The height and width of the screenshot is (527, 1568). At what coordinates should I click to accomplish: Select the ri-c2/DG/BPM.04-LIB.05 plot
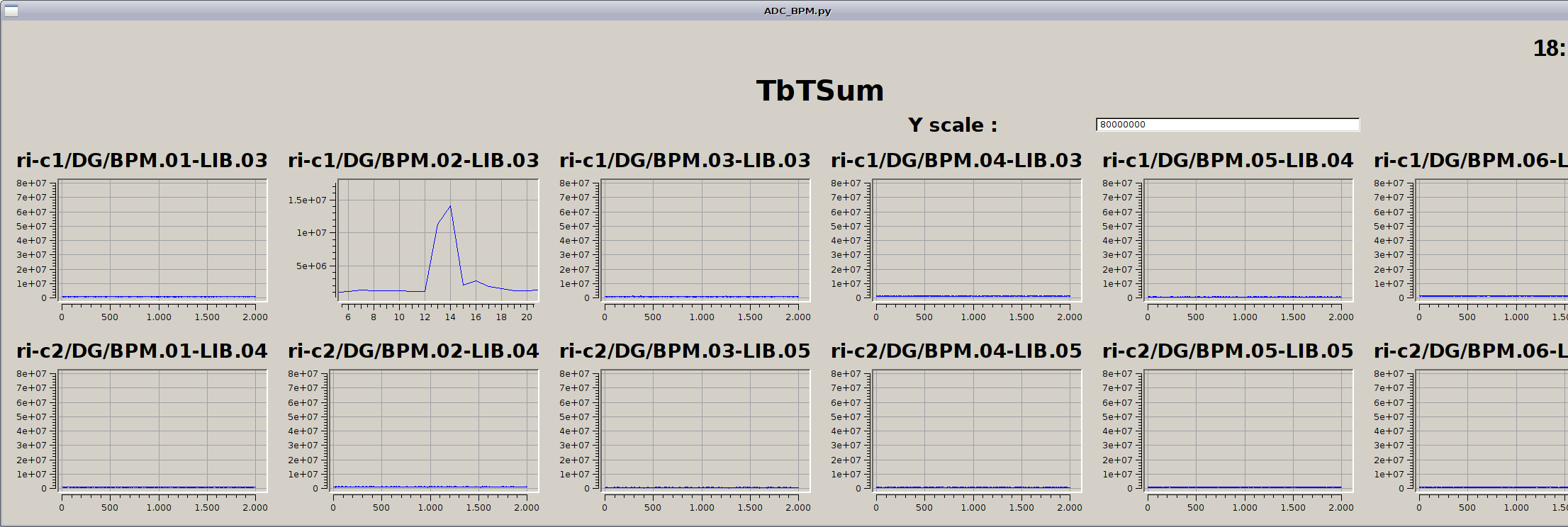[977, 430]
